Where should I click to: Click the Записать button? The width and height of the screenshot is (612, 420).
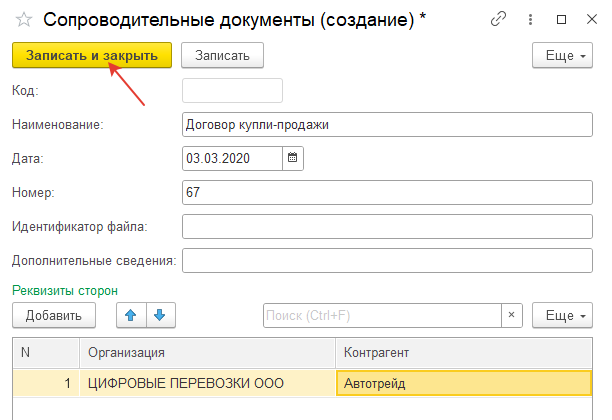coord(222,55)
